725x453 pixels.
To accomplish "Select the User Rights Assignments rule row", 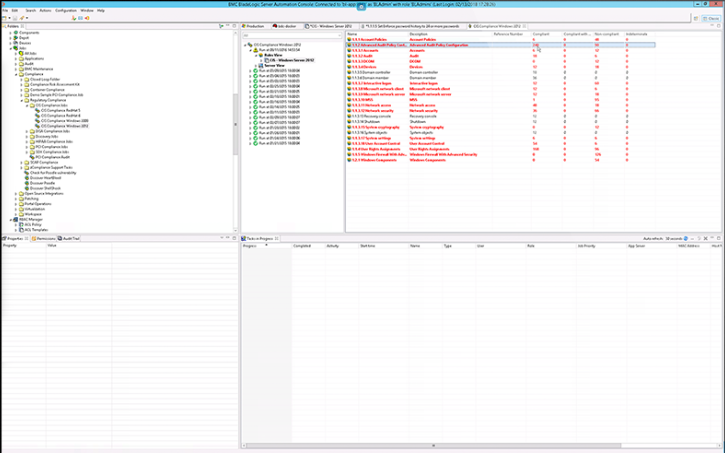I will [x=501, y=149].
